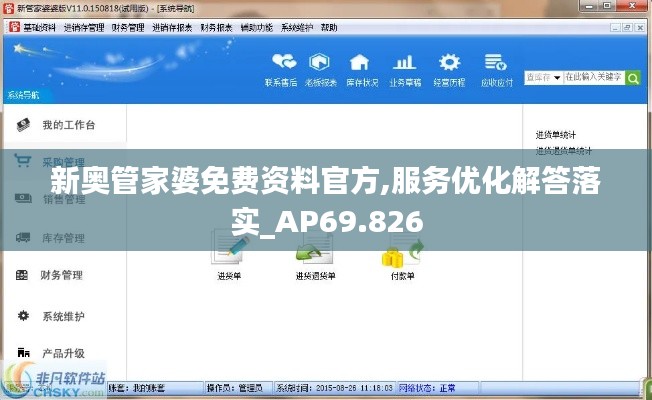Screen dimensions: 652x400
Task: Open the 应收应付 toolbar icon
Action: coord(496,70)
